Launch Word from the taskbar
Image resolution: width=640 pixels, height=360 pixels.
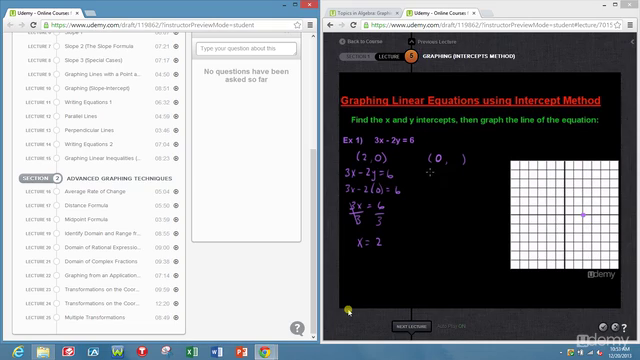(x=217, y=351)
